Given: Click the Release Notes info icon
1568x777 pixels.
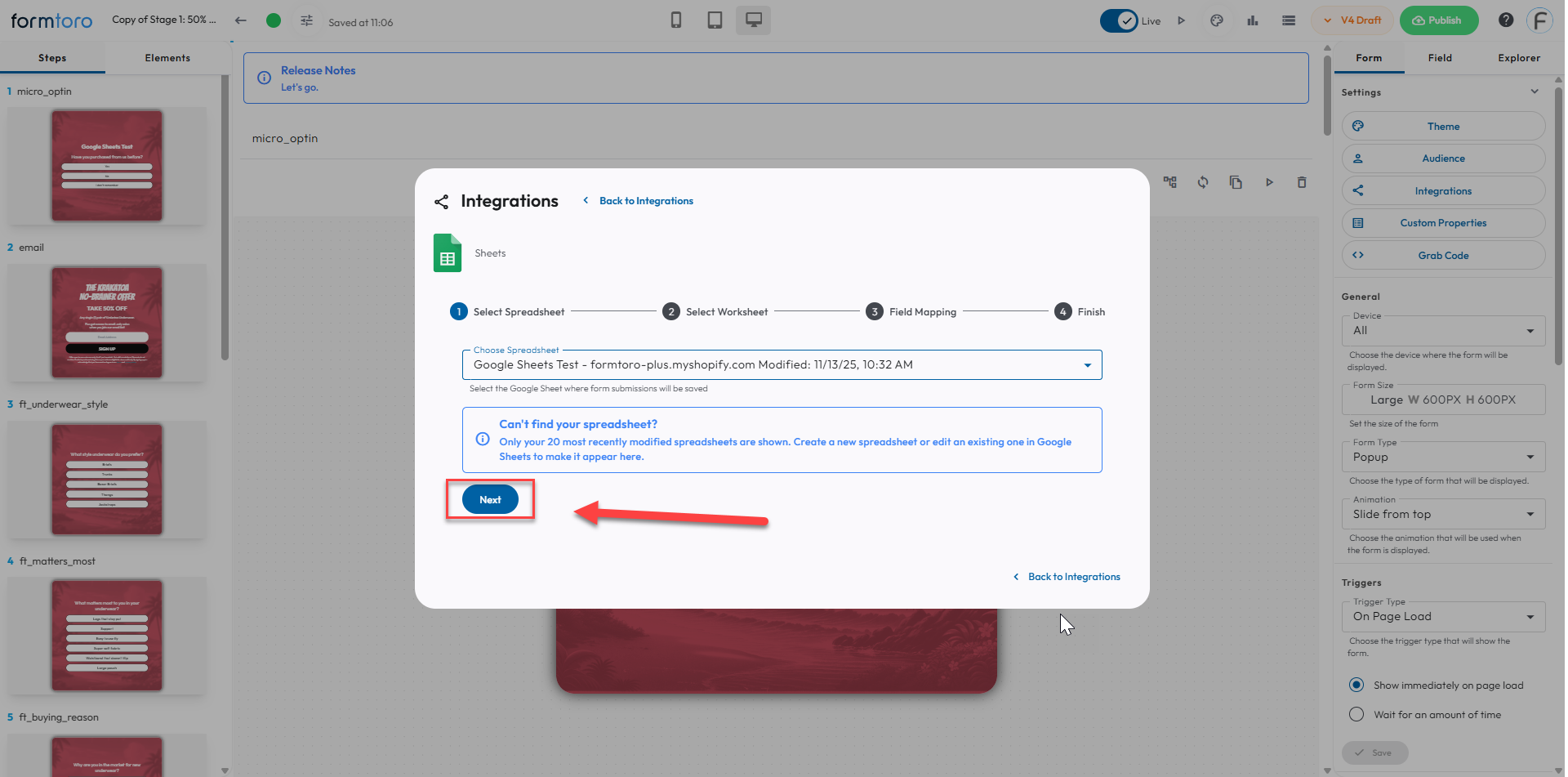Looking at the screenshot, I should click(264, 78).
